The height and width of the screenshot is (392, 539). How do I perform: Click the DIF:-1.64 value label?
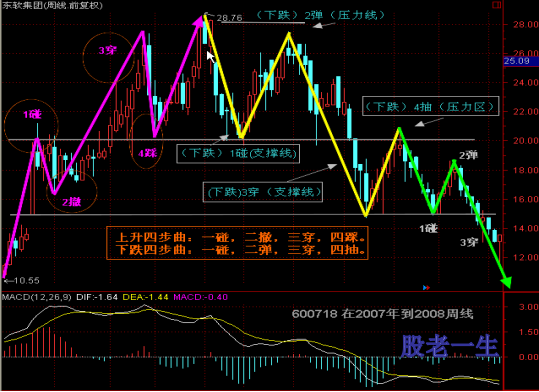pyautogui.click(x=97, y=297)
